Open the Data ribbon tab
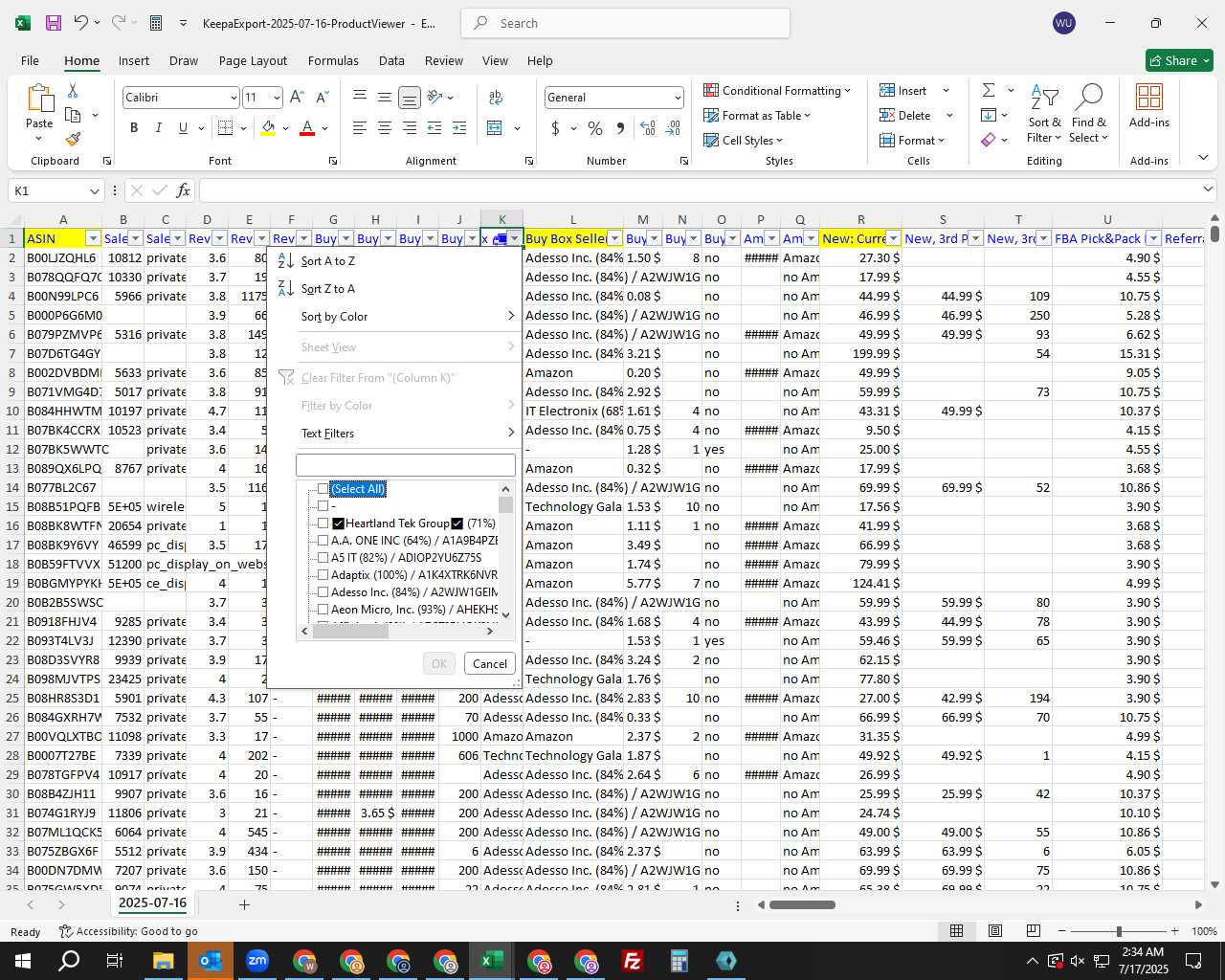Screen dimensions: 1225x980 pos(391,60)
